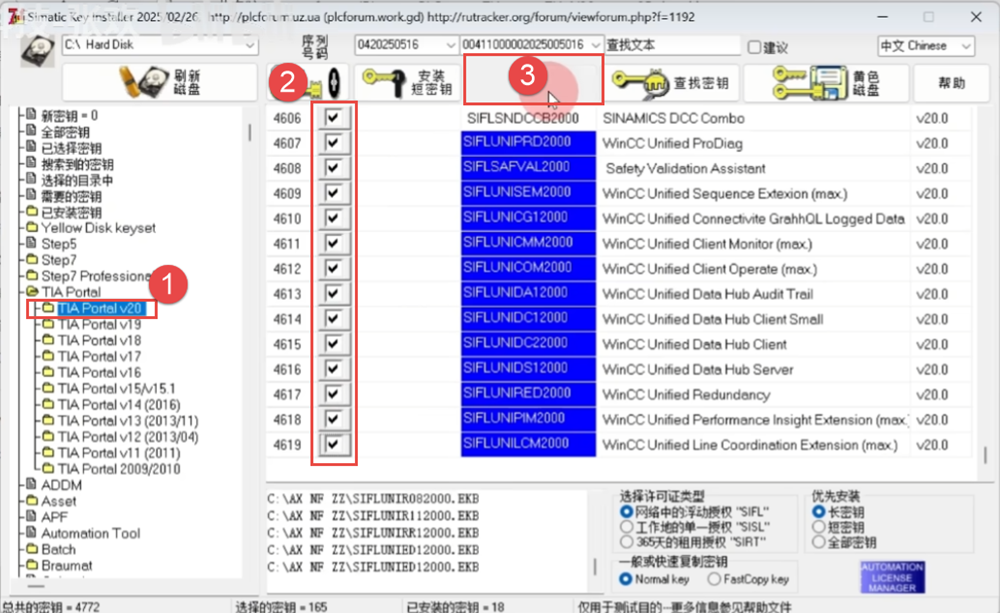
Task: Select the 工作地的单一授权 "SISL" radio button
Action: 626,527
